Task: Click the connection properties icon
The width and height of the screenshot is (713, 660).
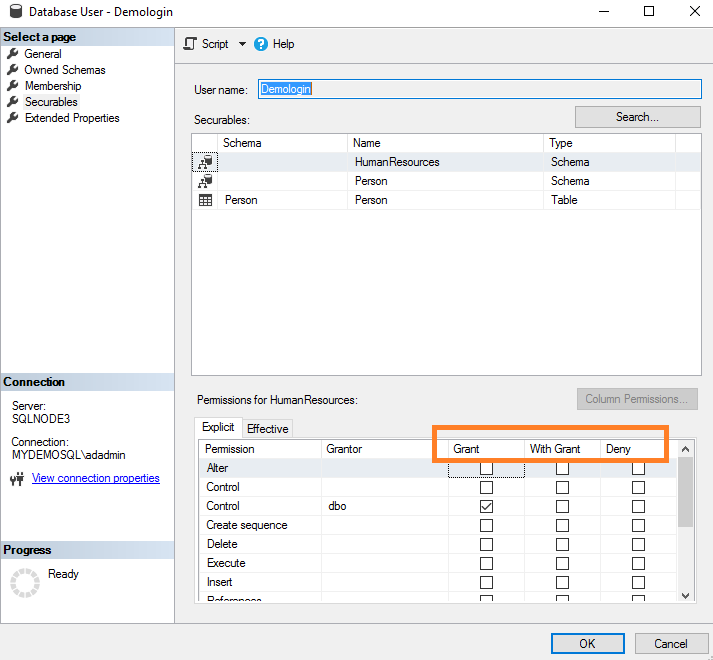Action: pos(16,479)
